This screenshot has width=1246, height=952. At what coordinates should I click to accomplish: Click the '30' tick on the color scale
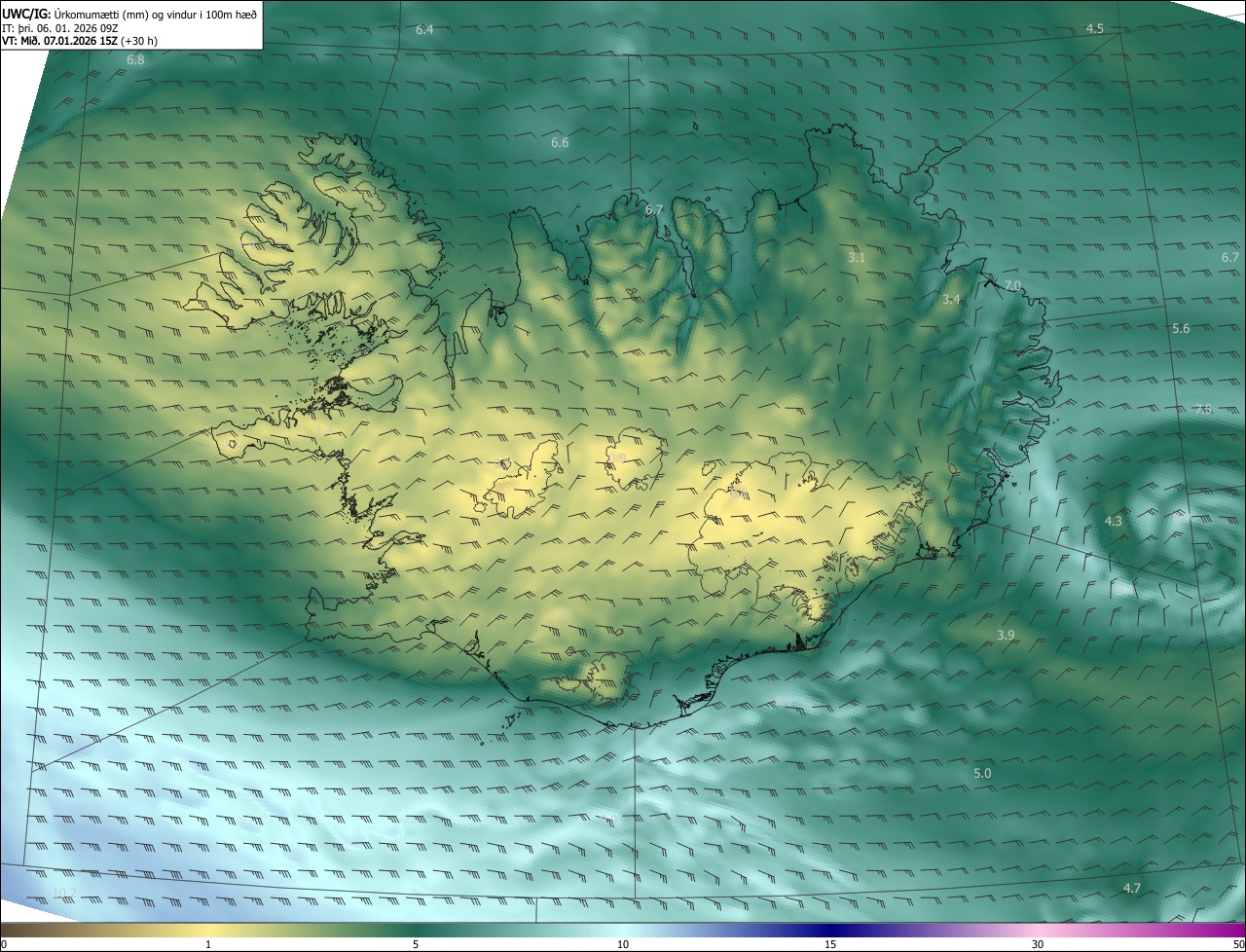click(1038, 944)
